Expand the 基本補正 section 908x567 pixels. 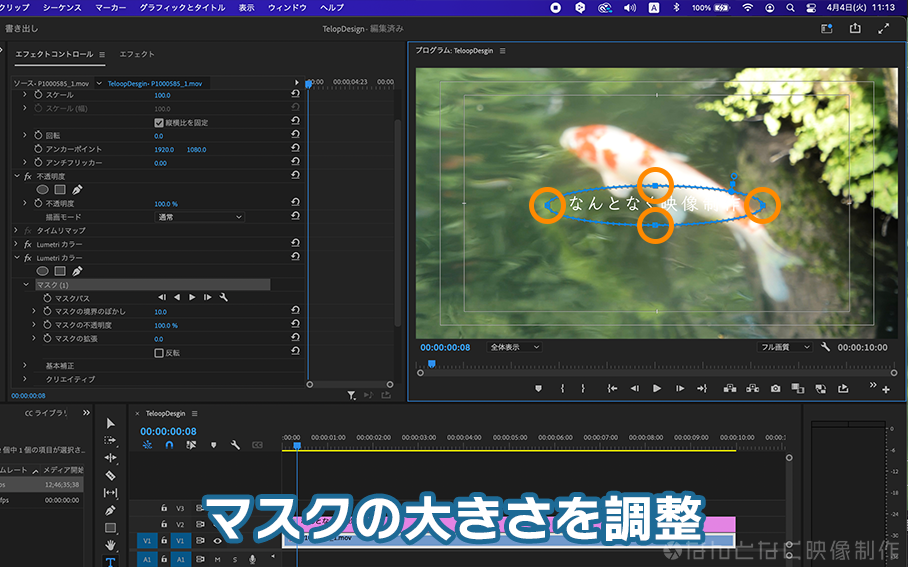point(25,365)
